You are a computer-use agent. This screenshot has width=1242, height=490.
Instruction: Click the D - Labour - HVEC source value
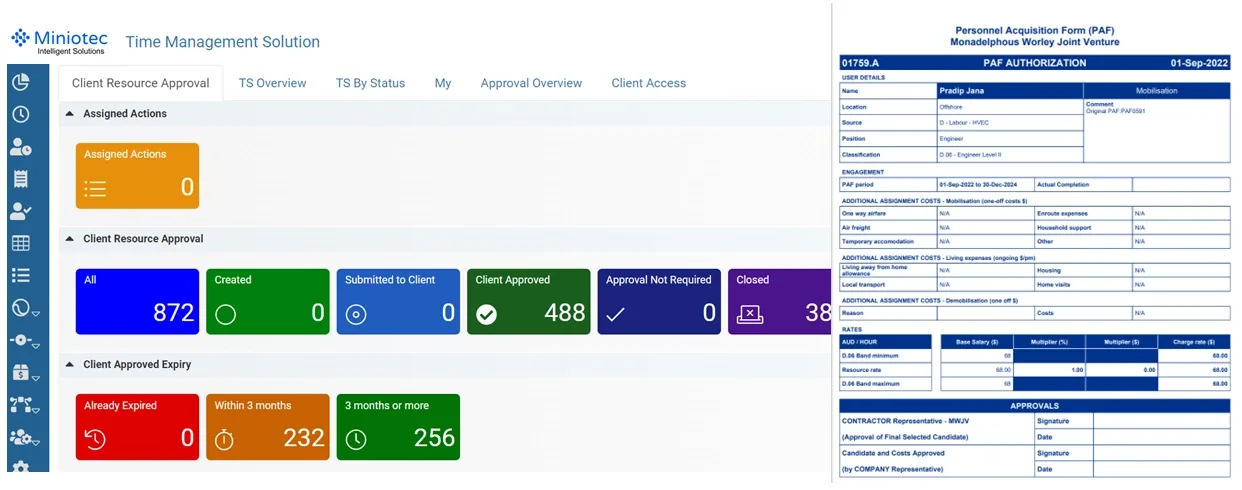coord(962,123)
